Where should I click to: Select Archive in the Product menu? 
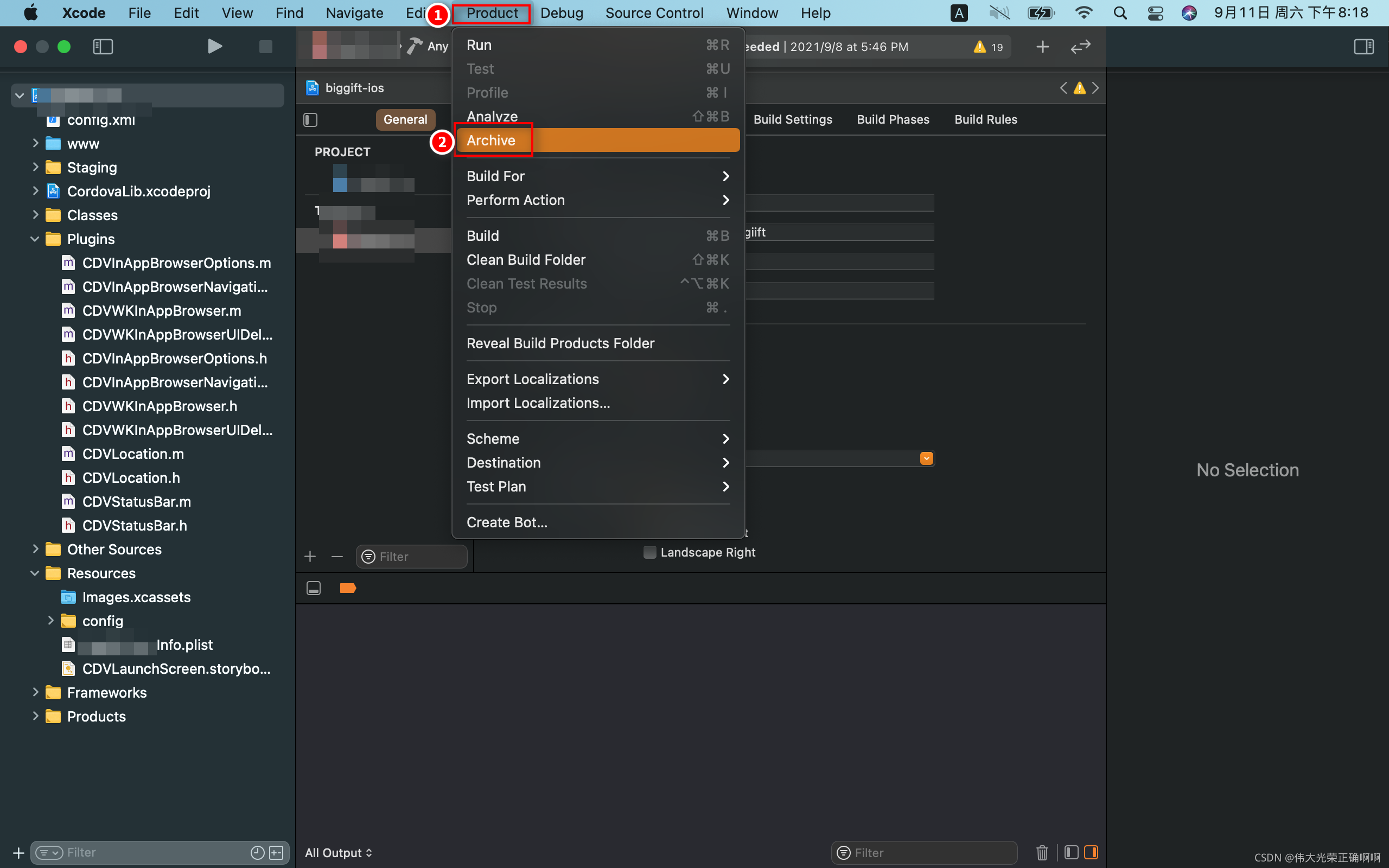coord(492,140)
